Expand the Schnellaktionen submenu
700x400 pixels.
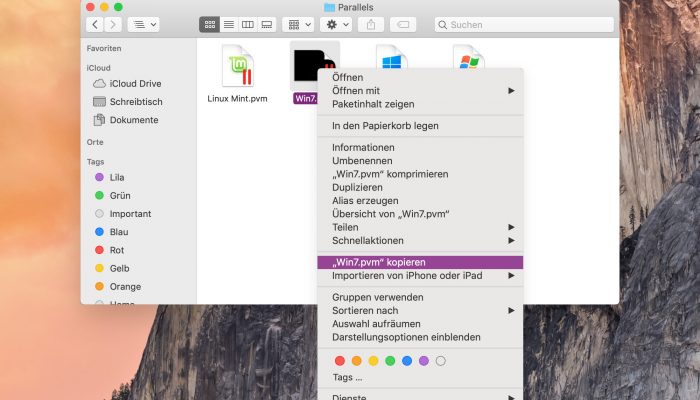[x=420, y=241]
